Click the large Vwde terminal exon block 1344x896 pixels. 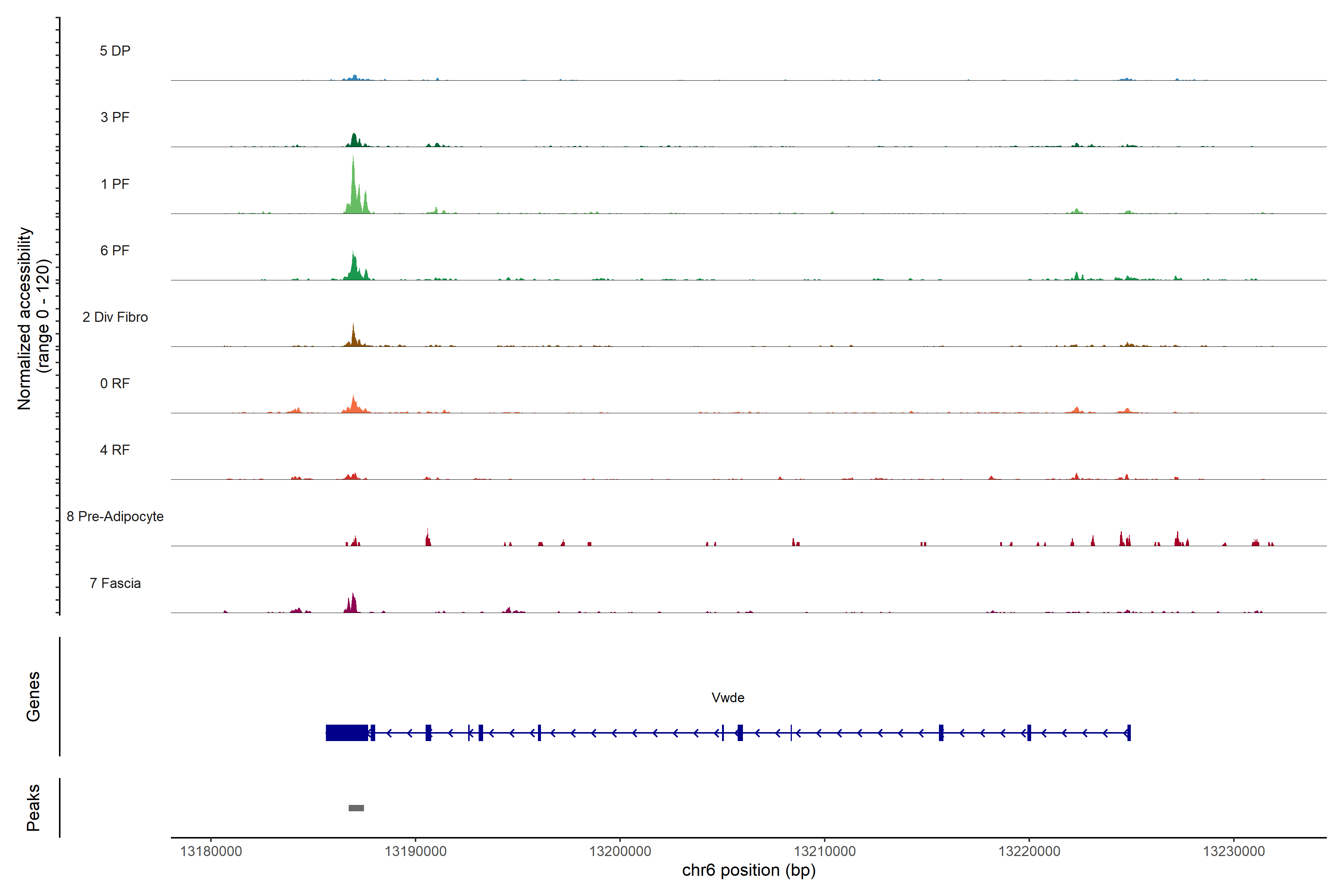346,732
